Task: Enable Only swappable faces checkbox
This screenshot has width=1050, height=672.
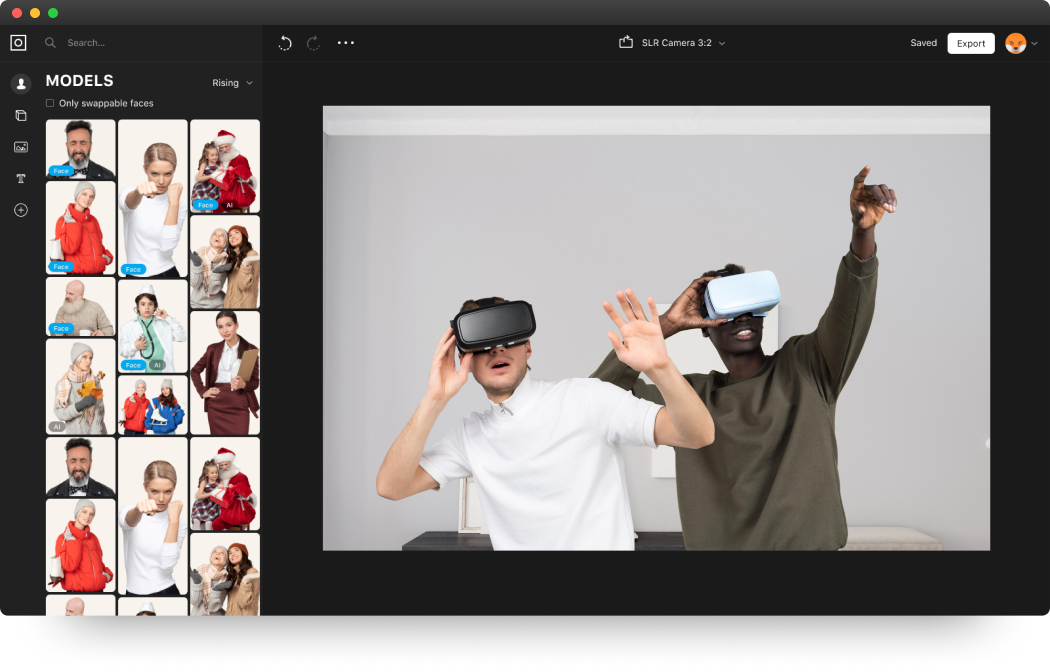Action: [50, 103]
